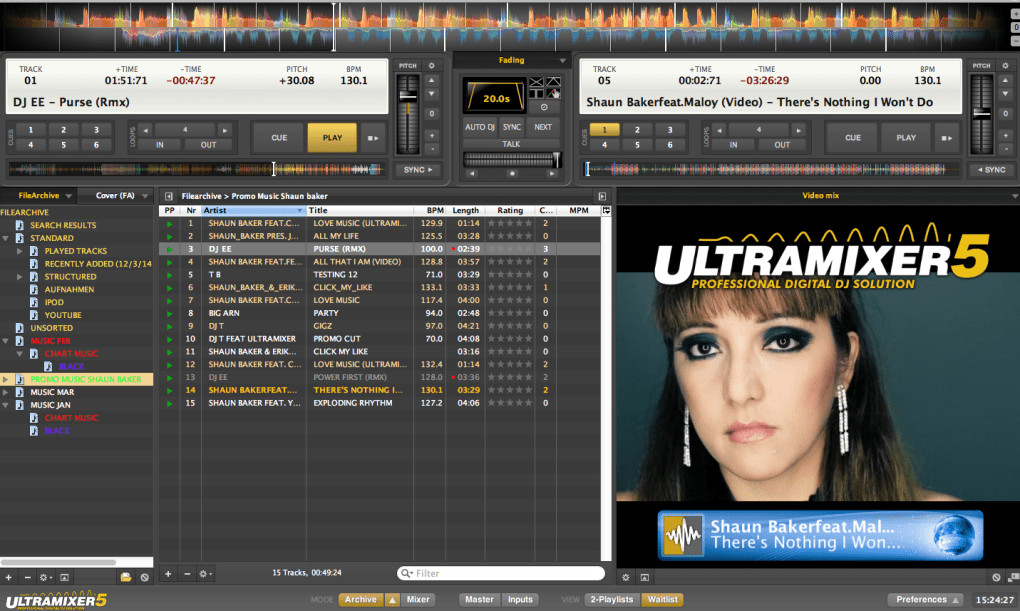This screenshot has width=1020, height=611.
Task: Collapse the STANDARD tree node
Action: click(x=6, y=238)
